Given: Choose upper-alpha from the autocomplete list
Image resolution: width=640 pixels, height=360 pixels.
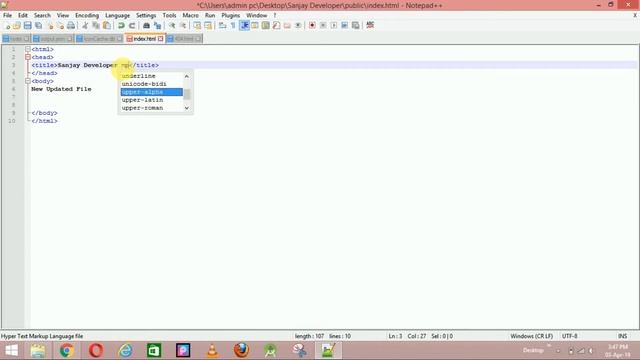Looking at the screenshot, I should (x=151, y=92).
